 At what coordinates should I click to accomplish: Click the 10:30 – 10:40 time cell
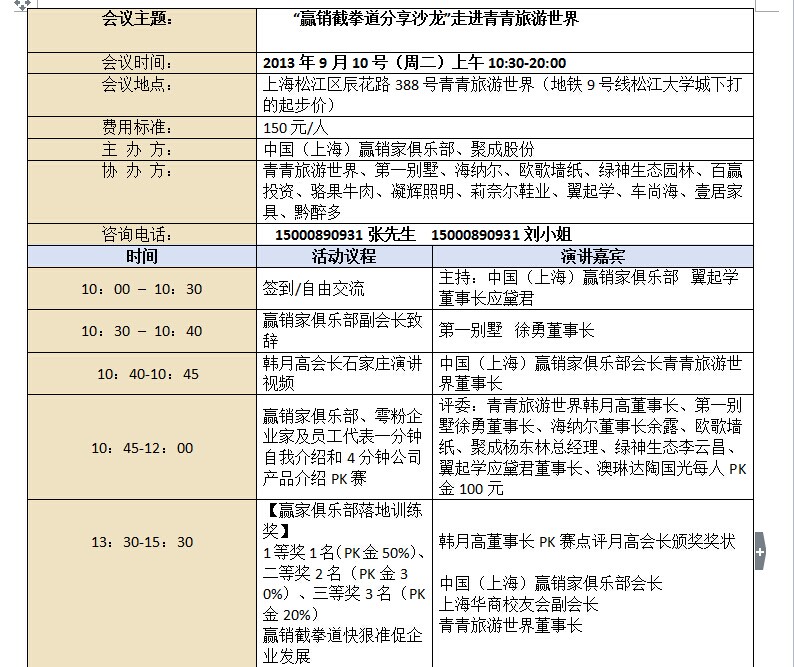click(141, 331)
